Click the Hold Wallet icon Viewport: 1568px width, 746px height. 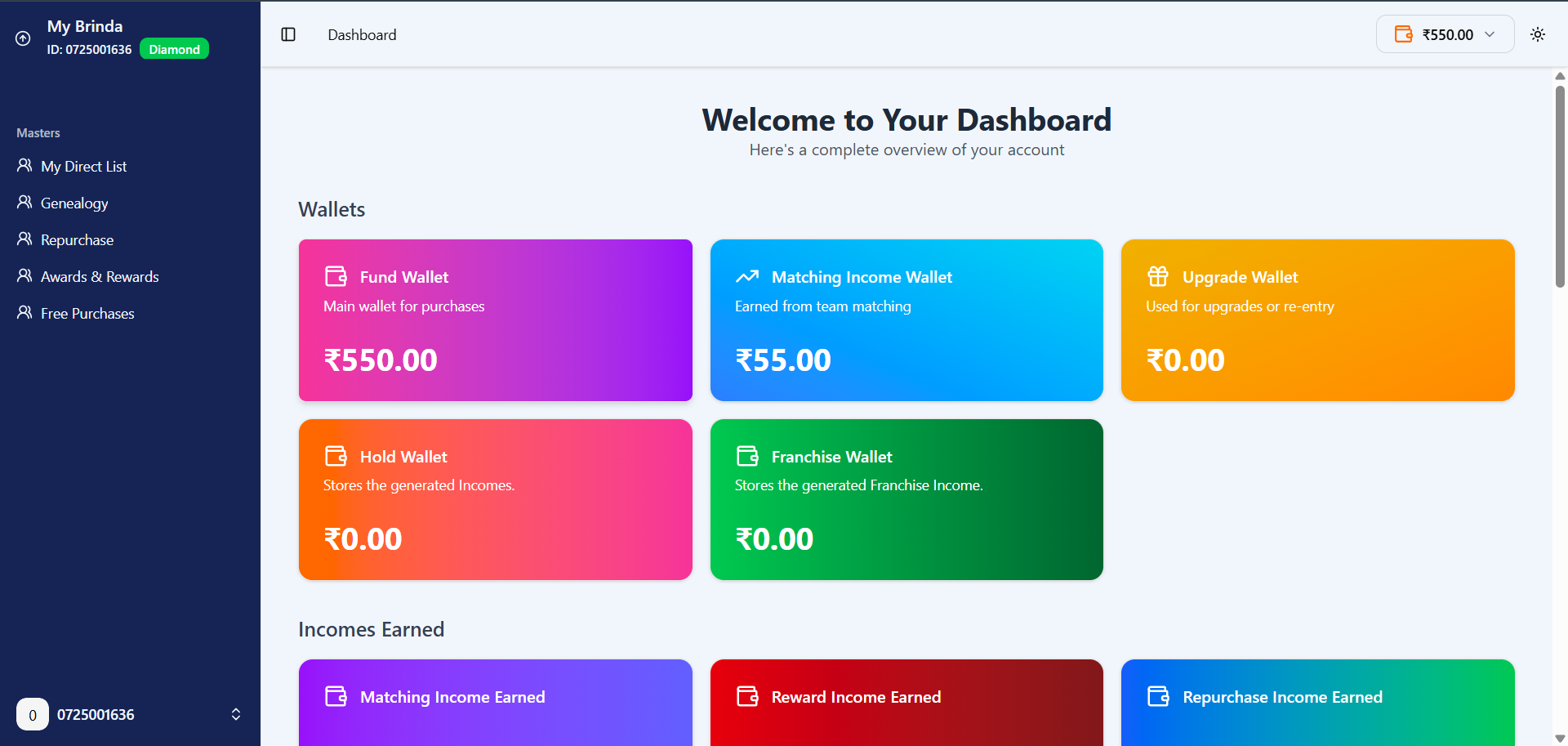pos(336,456)
